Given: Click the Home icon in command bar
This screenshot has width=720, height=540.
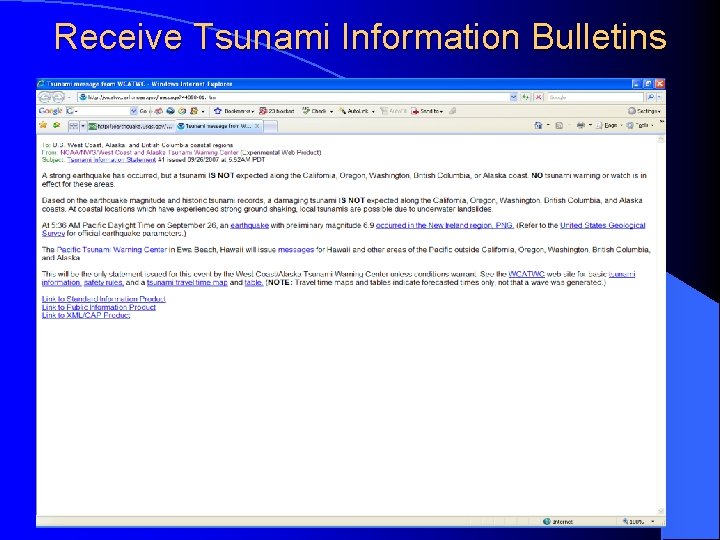Looking at the screenshot, I should pyautogui.click(x=538, y=125).
